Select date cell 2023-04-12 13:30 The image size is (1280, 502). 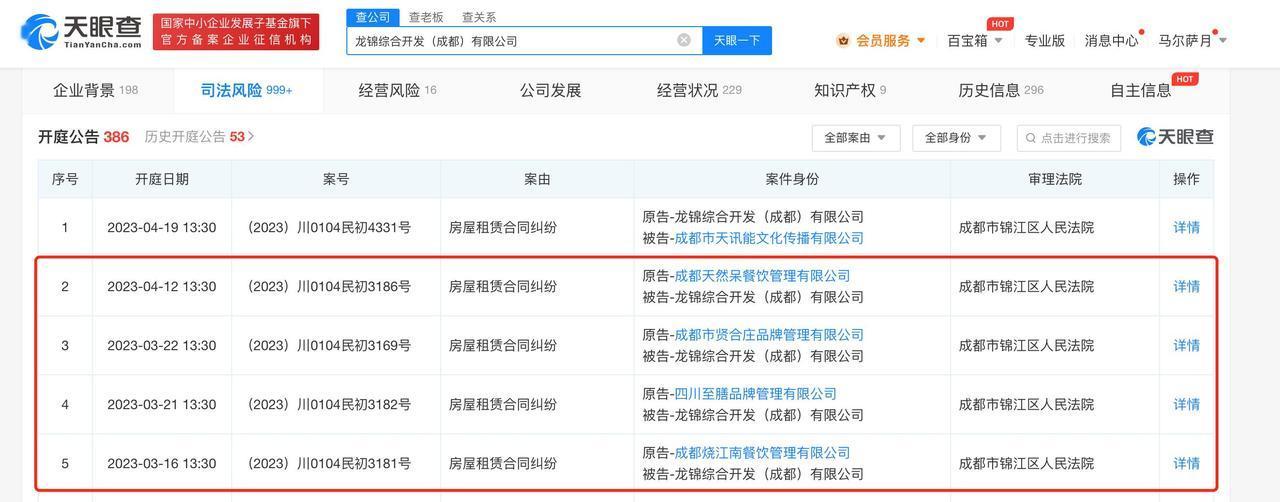pyautogui.click(x=162, y=286)
